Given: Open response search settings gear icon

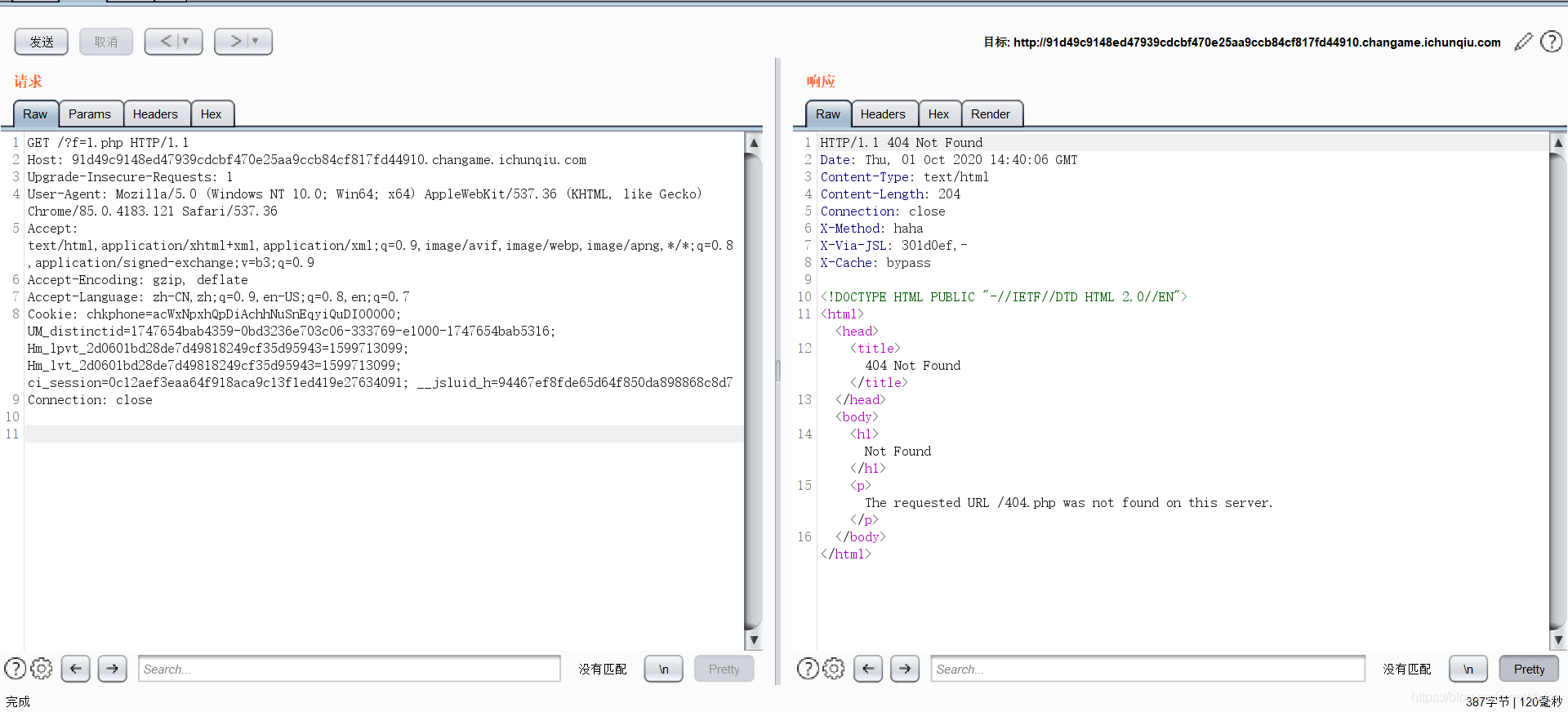Looking at the screenshot, I should tap(834, 669).
